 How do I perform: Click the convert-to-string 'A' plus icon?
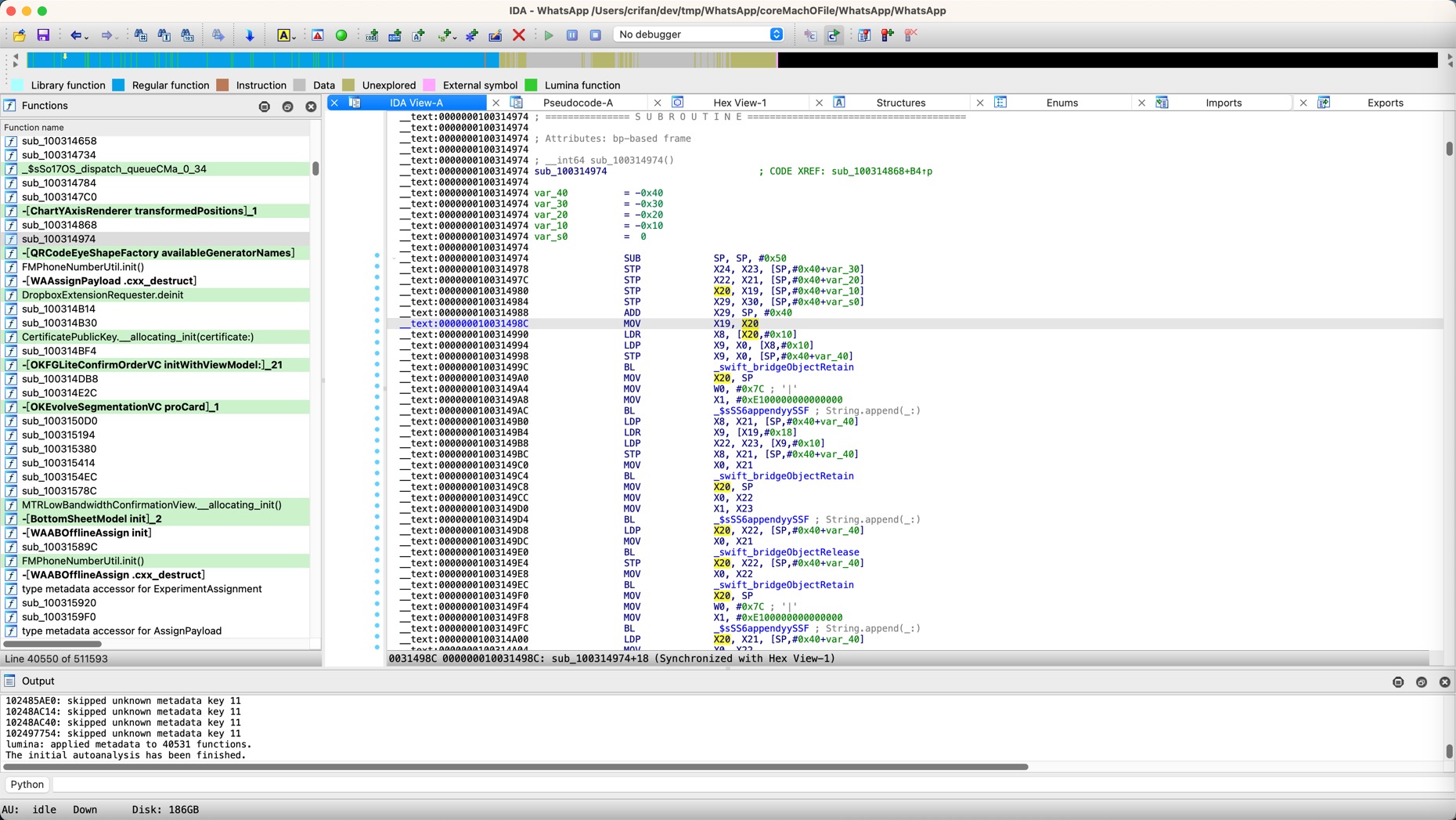tap(419, 35)
